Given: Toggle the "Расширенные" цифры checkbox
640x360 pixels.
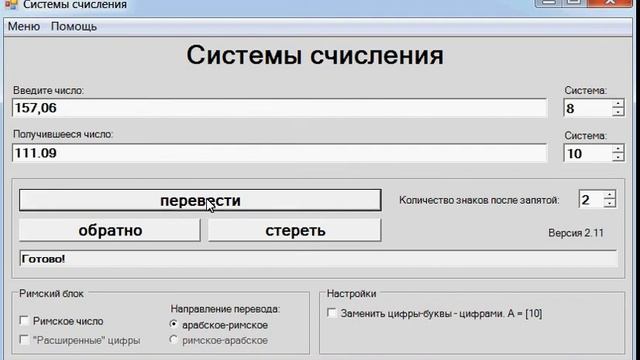Looking at the screenshot, I should (24, 340).
